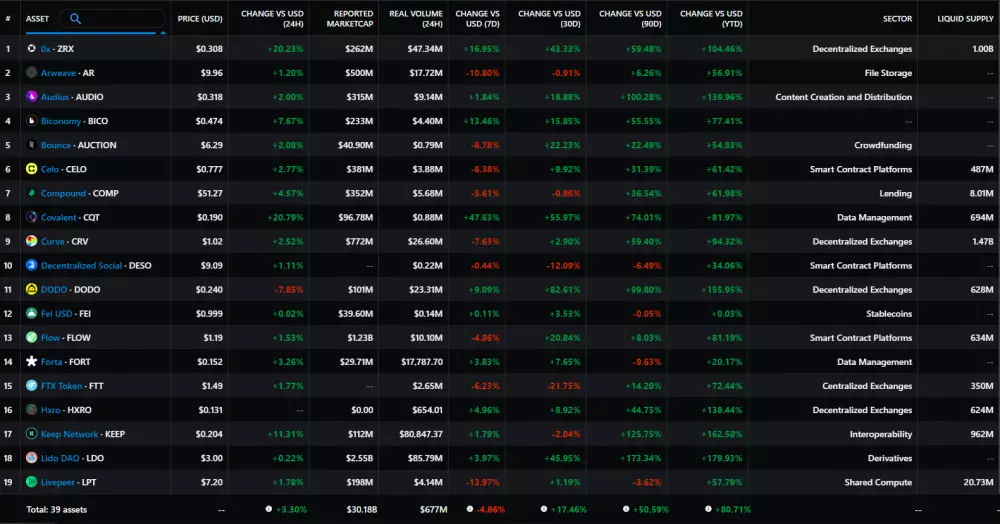1000x524 pixels.
Task: Click the Forta star logo icon
Action: 31,361
